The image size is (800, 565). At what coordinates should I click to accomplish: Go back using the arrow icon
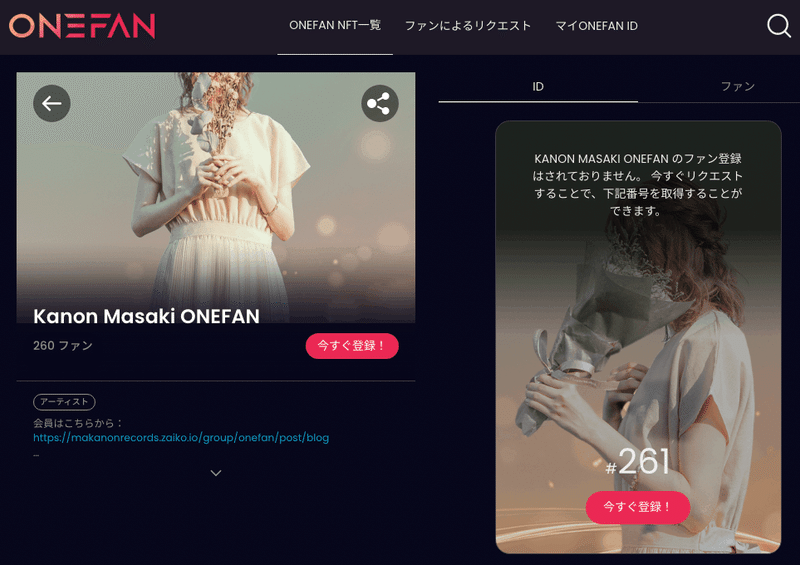[x=52, y=104]
